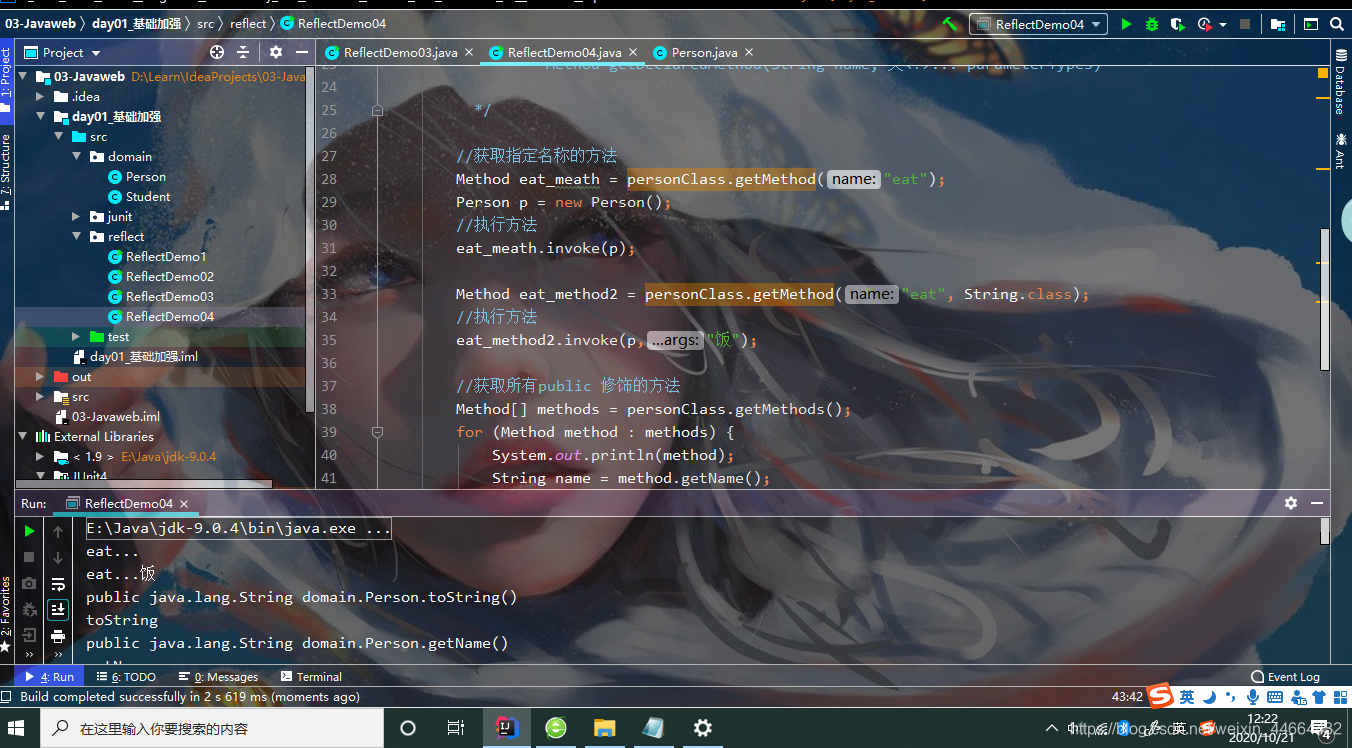Click the down stack trace arrow
Viewport: 1352px width, 748px height.
coord(58,557)
